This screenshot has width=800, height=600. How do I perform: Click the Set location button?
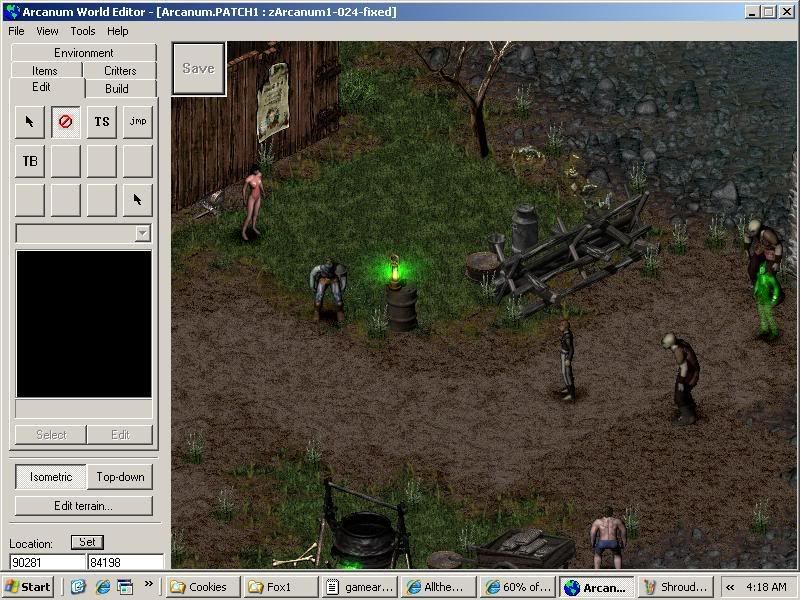point(87,542)
